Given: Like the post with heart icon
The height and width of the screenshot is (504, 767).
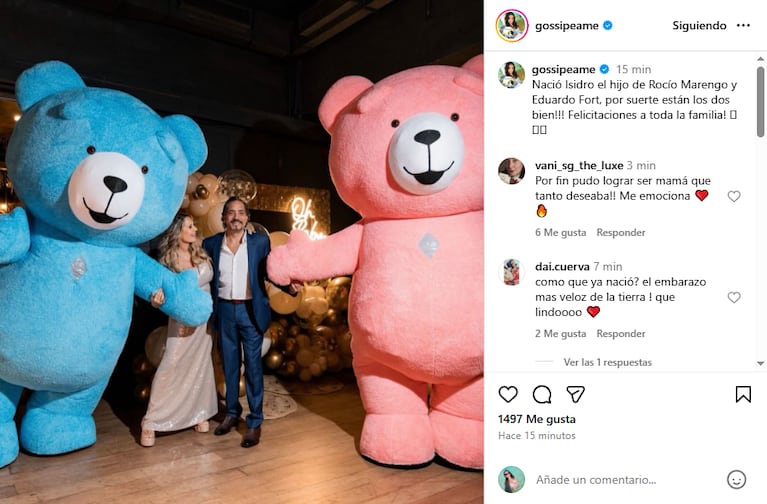Looking at the screenshot, I should click(508, 394).
